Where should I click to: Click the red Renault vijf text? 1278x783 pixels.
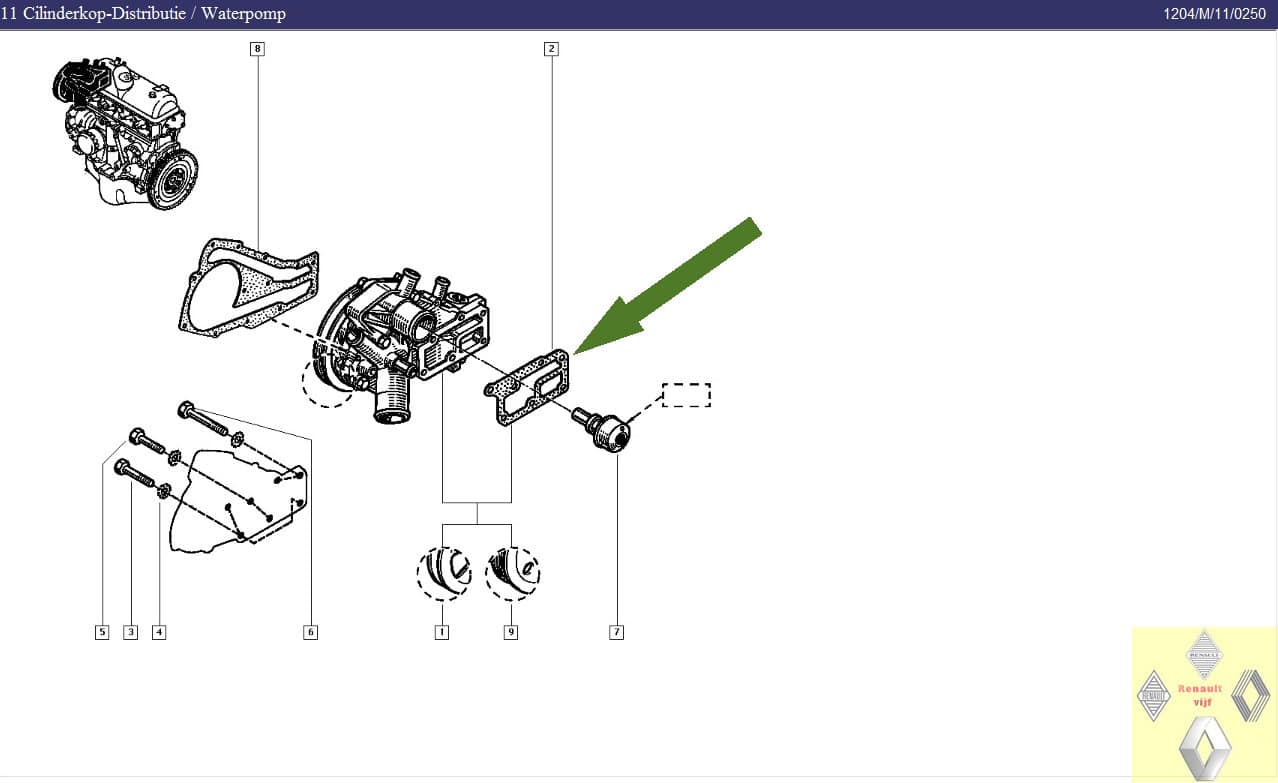click(1202, 695)
